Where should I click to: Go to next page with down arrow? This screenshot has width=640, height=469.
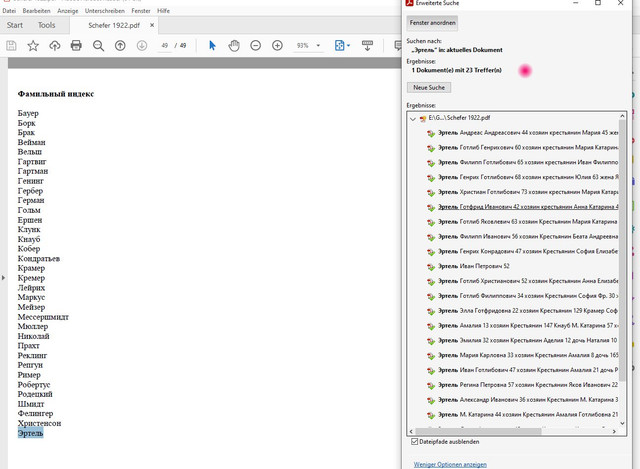142,45
